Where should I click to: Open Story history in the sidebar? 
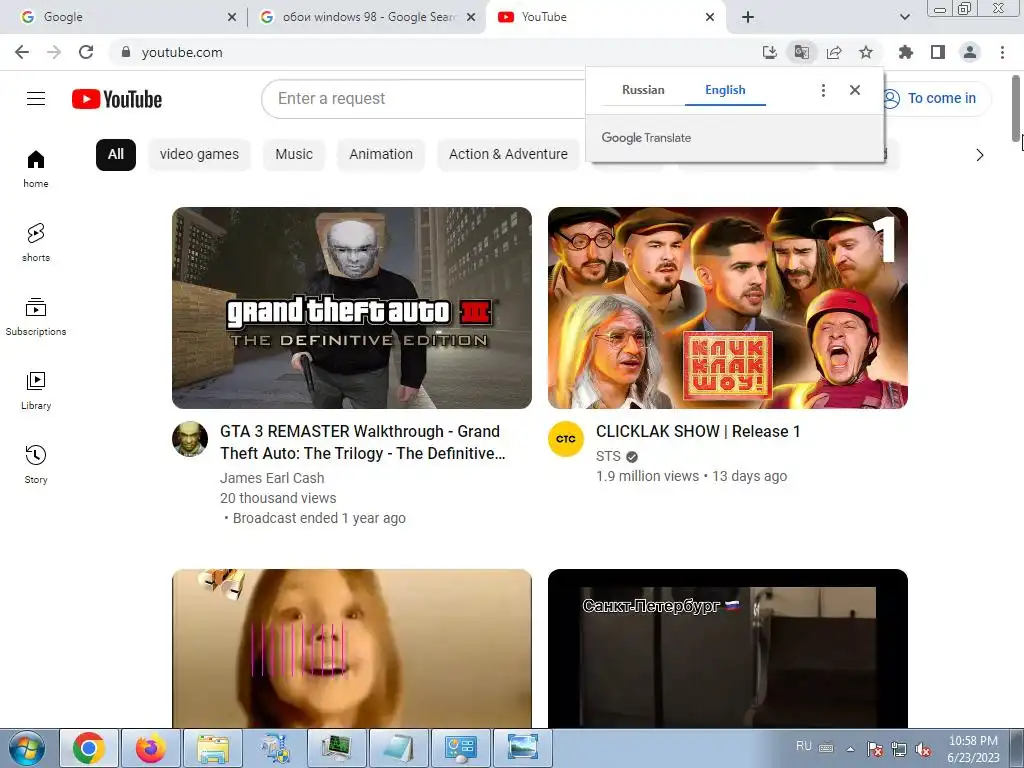click(36, 464)
